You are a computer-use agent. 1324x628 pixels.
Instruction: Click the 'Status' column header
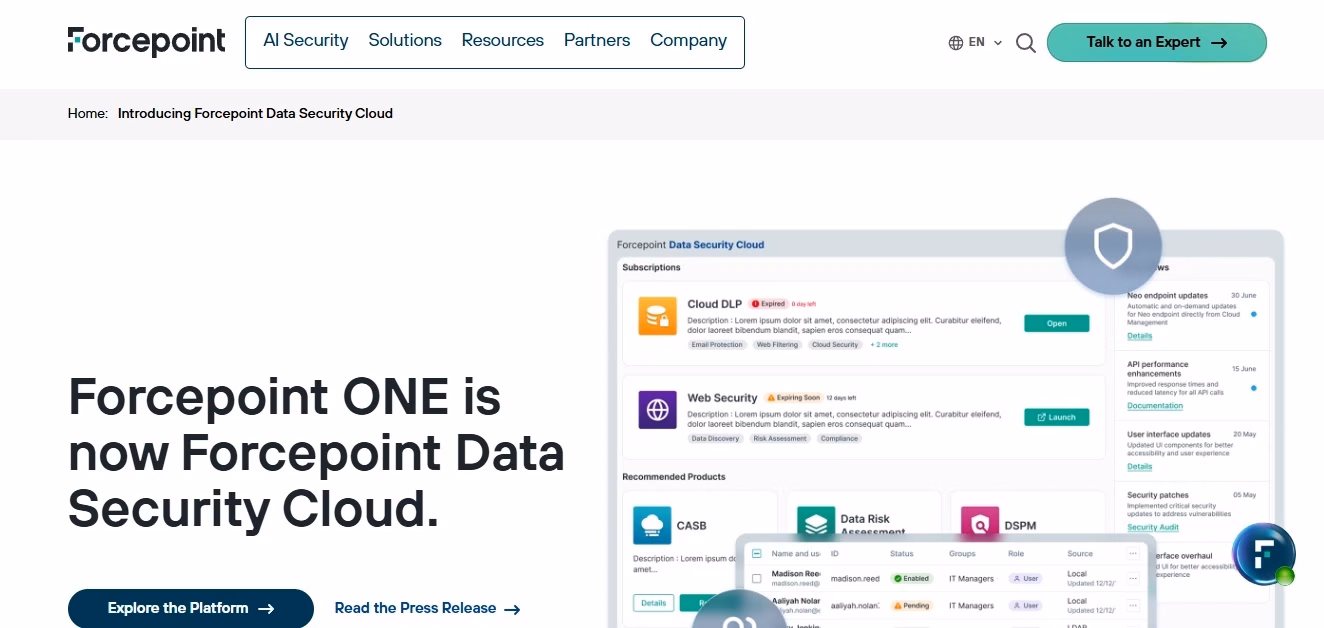(x=902, y=553)
